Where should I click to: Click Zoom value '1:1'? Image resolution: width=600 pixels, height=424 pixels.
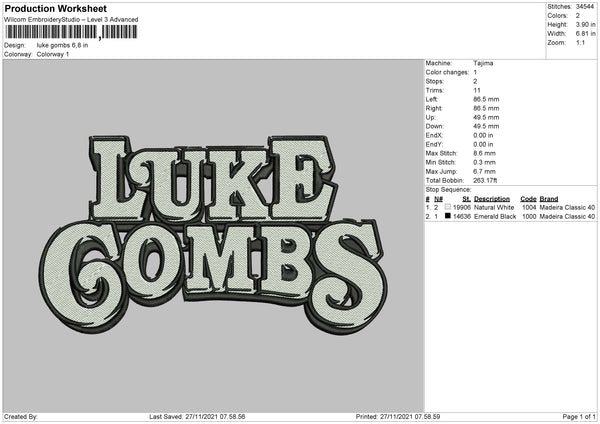580,42
